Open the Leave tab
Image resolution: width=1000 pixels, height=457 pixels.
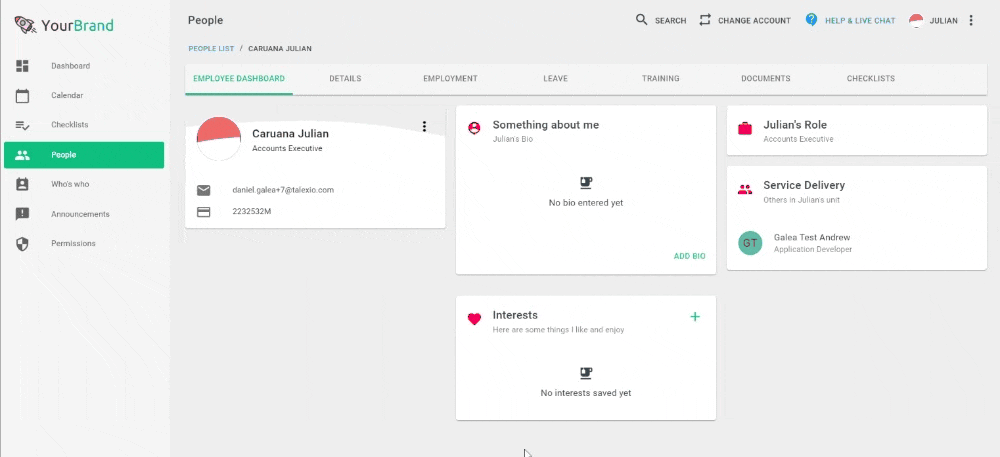coord(555,79)
